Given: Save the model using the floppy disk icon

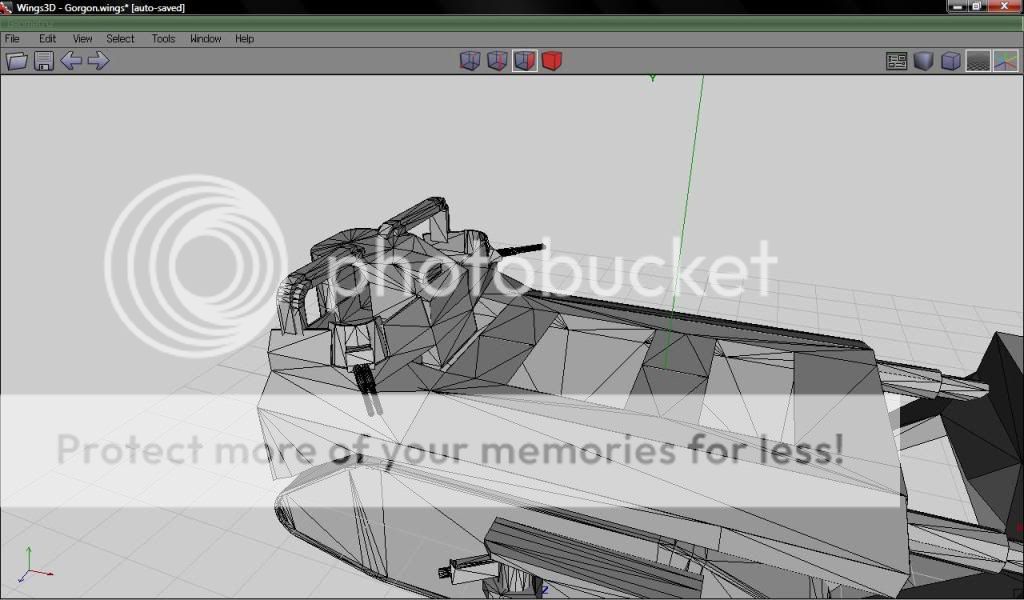Looking at the screenshot, I should [x=44, y=61].
